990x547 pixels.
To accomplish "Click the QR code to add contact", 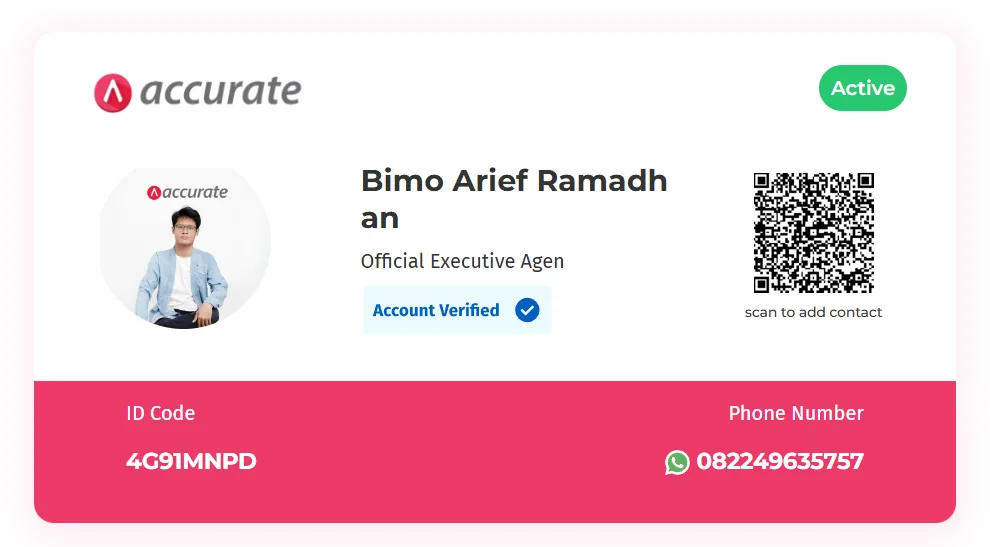I will pos(814,232).
